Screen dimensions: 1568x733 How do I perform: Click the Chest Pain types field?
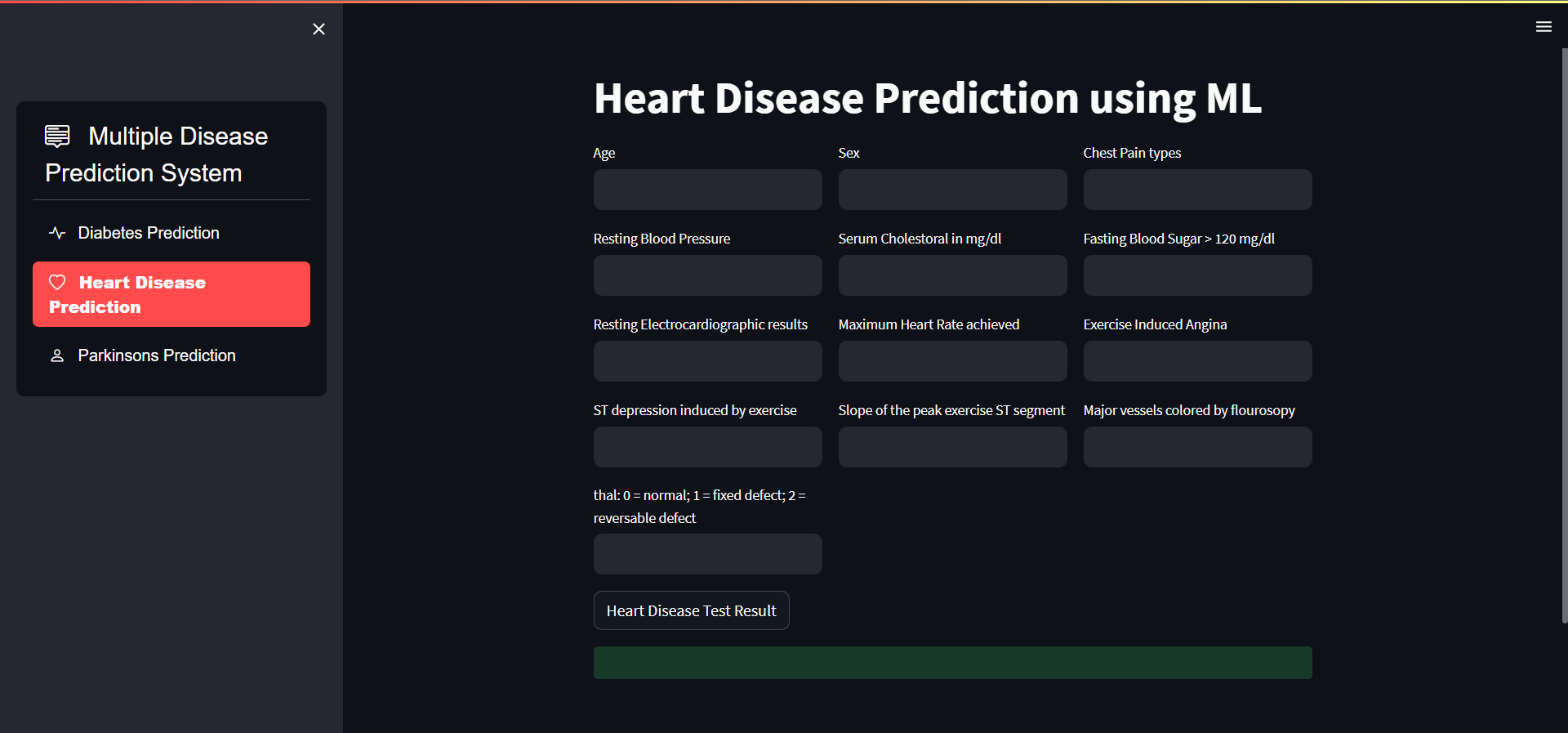point(1197,190)
